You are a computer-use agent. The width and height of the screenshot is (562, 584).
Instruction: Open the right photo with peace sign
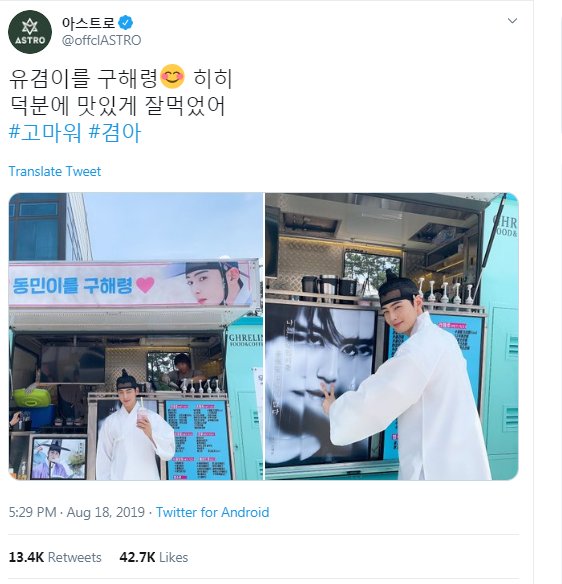(392, 336)
